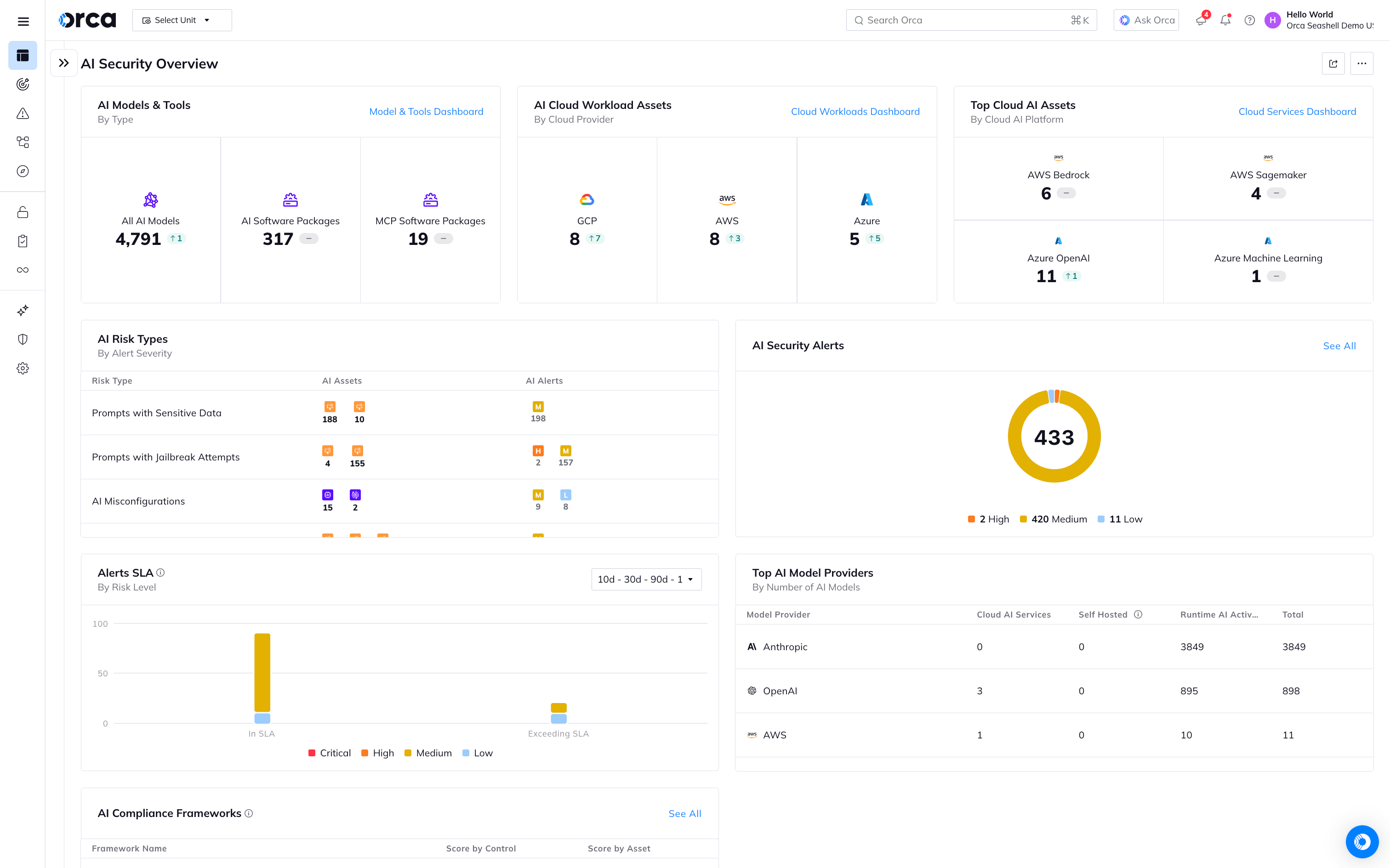Open the Alerts SLA range dropdown
The height and width of the screenshot is (868, 1390).
coord(646,579)
